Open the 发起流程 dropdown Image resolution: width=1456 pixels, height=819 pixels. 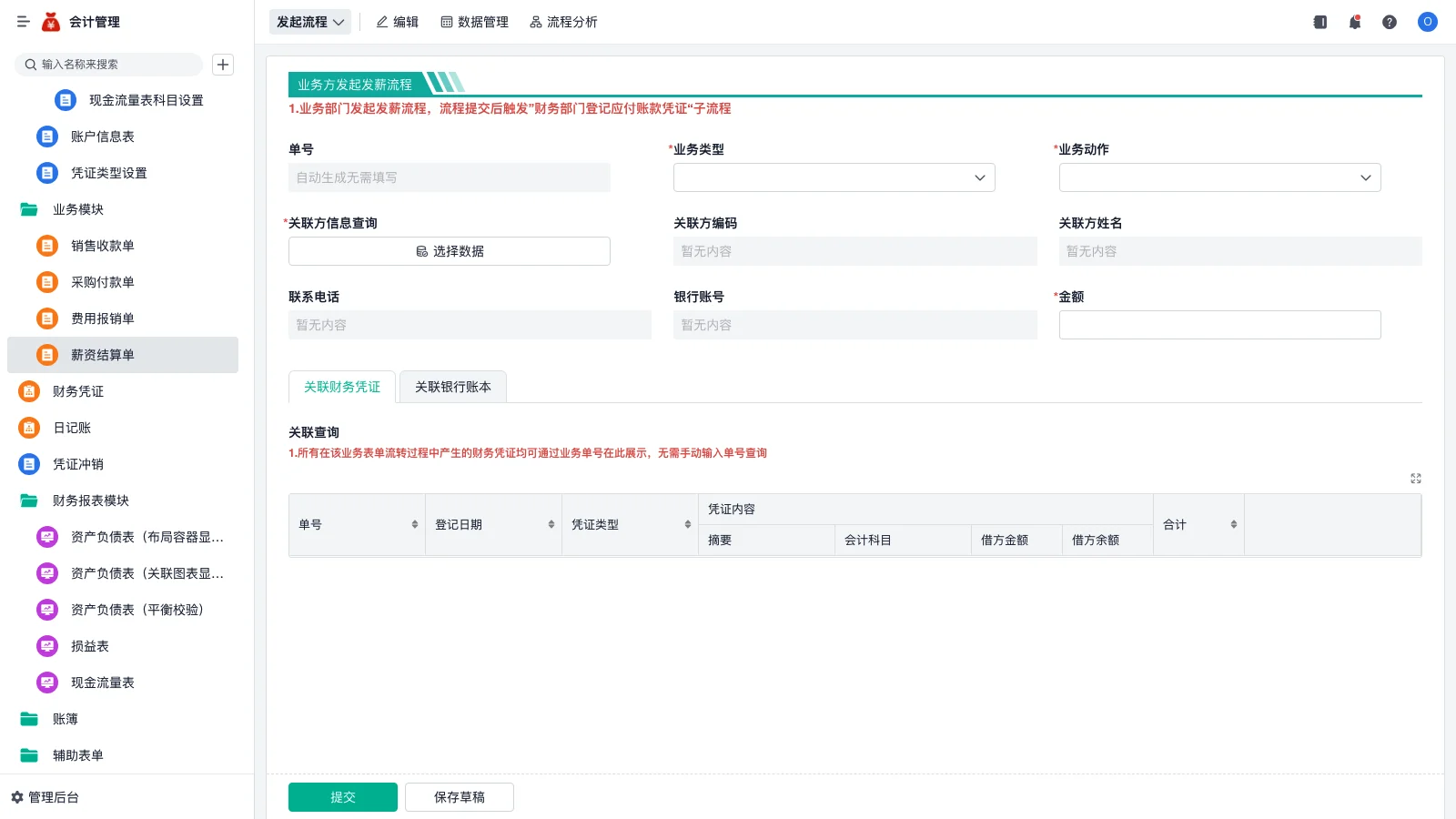pyautogui.click(x=310, y=22)
